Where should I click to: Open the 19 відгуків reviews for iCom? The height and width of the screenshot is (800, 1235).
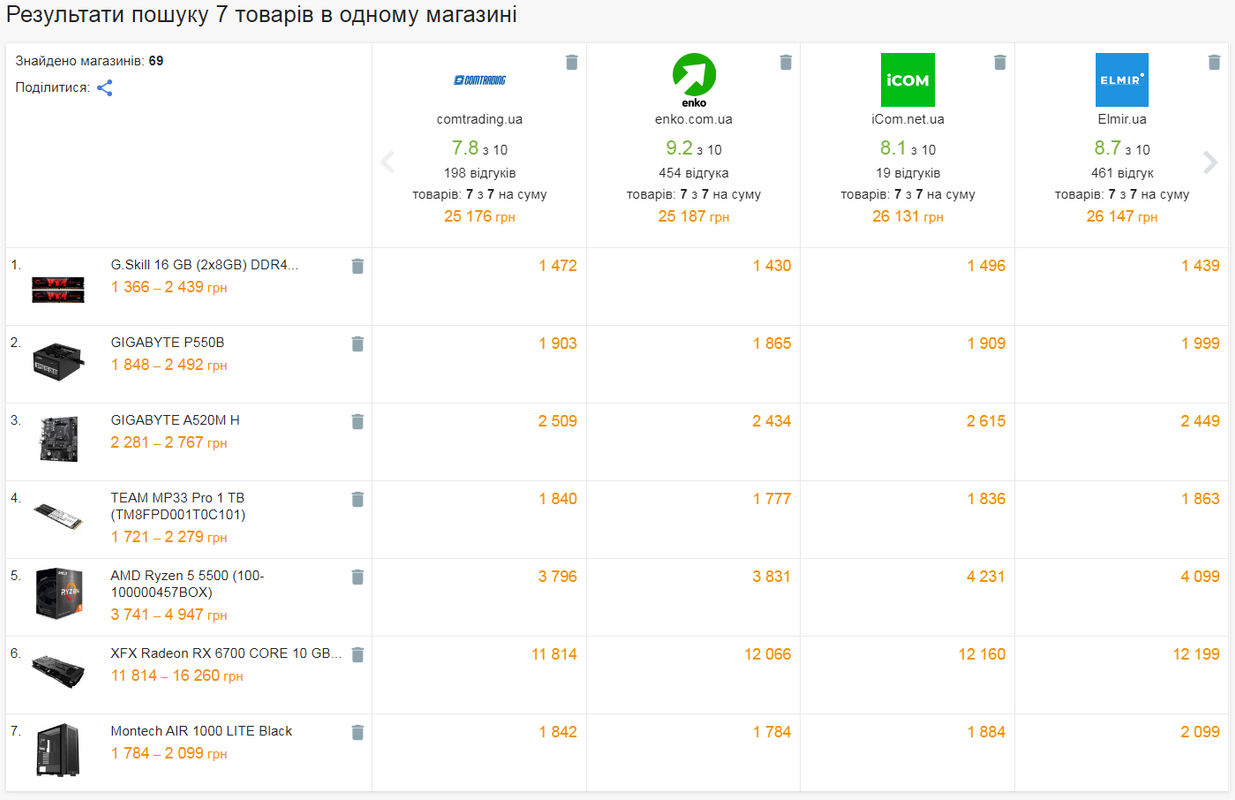(x=908, y=173)
